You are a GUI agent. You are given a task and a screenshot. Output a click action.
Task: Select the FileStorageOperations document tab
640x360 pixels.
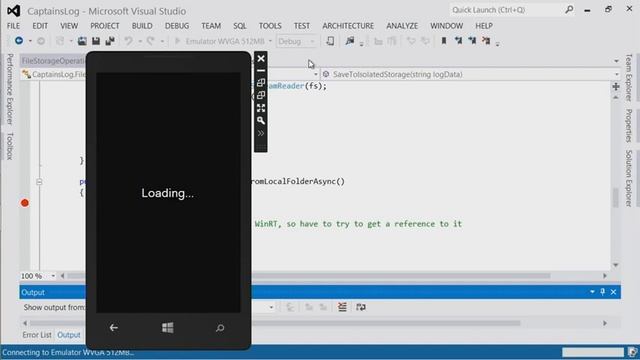pyautogui.click(x=53, y=61)
